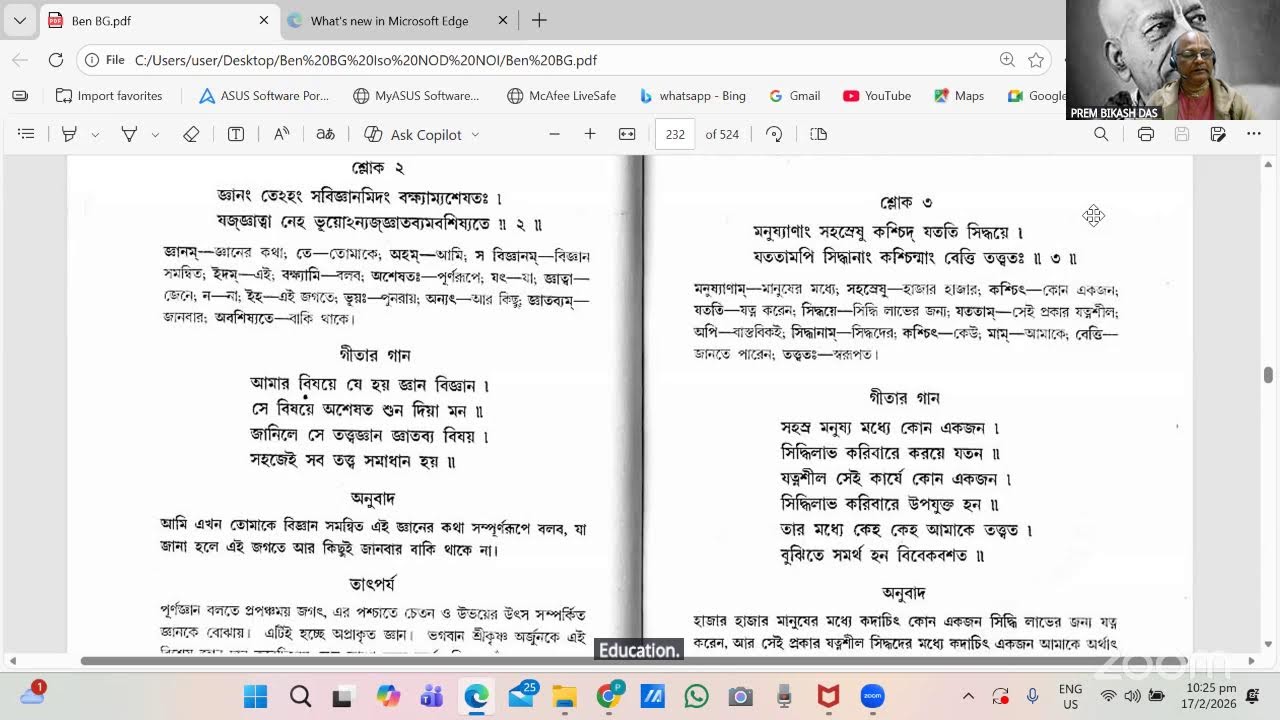Open the tab actions menu
1280x720 pixels.
(19, 20)
